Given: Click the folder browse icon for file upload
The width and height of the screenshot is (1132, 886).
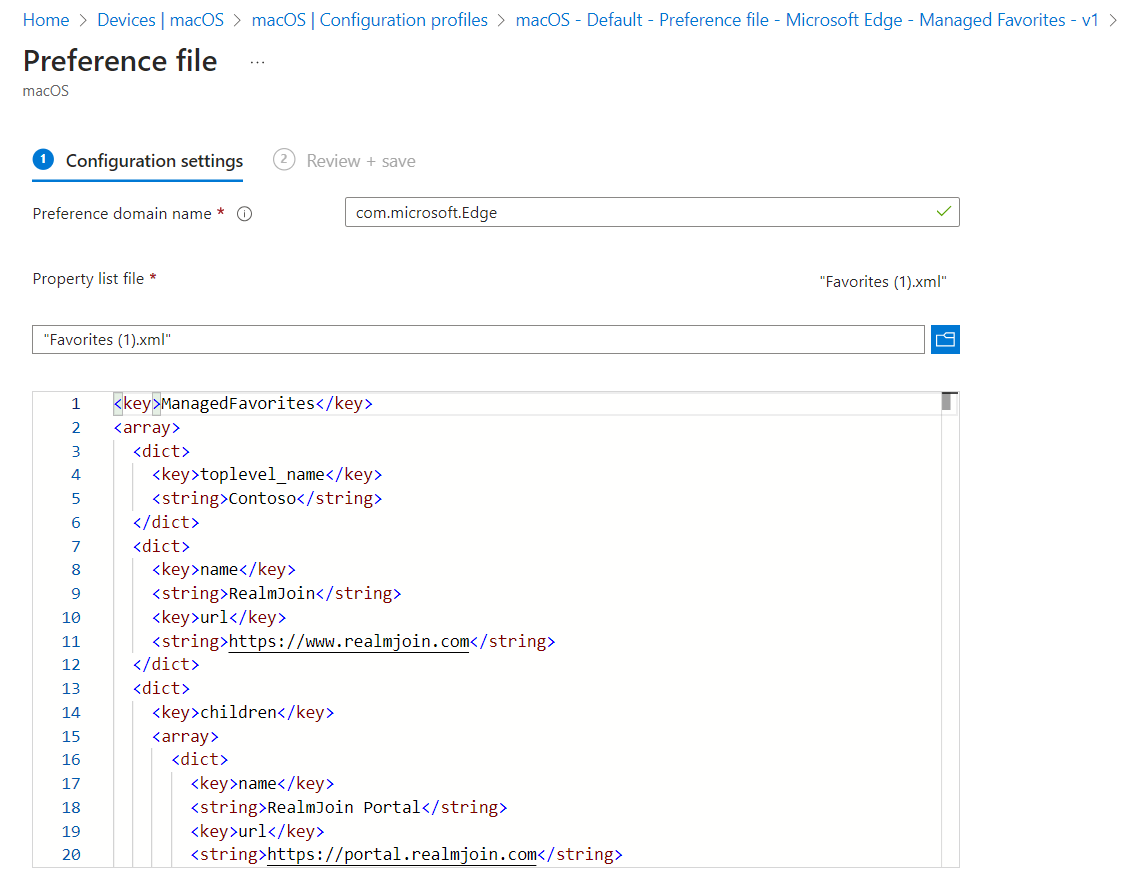Looking at the screenshot, I should (x=945, y=340).
